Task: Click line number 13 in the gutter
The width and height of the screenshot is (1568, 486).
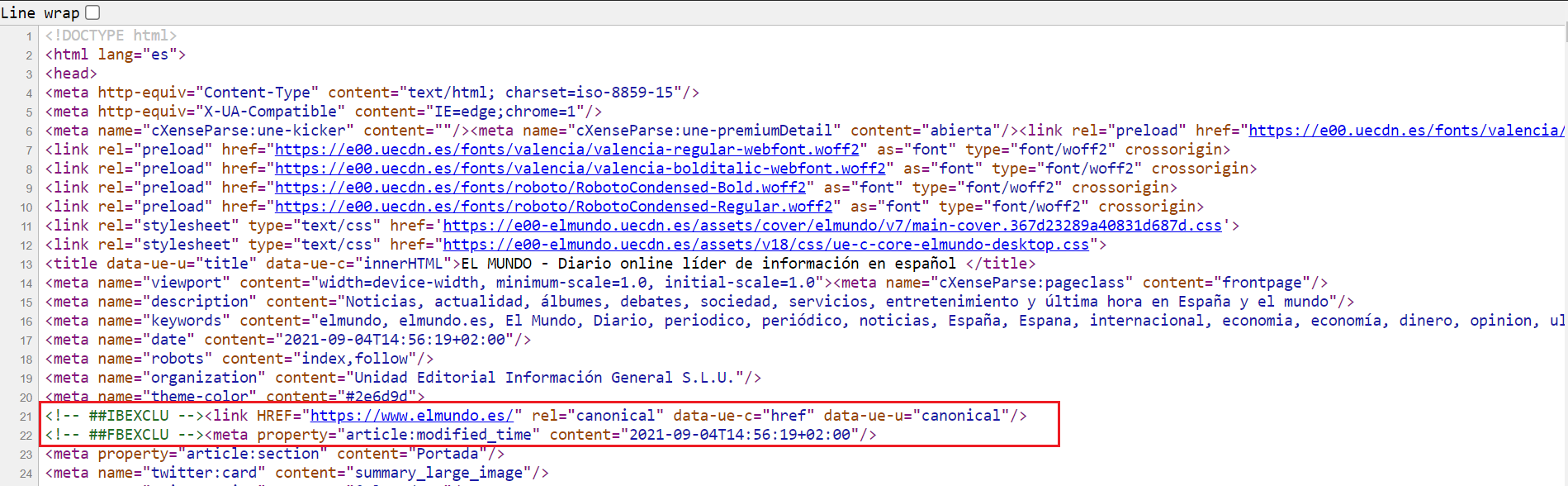Action: click(26, 264)
